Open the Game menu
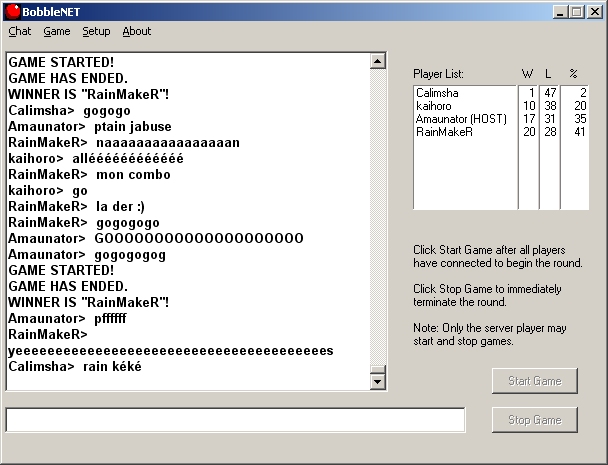608x465 pixels. pyautogui.click(x=57, y=31)
